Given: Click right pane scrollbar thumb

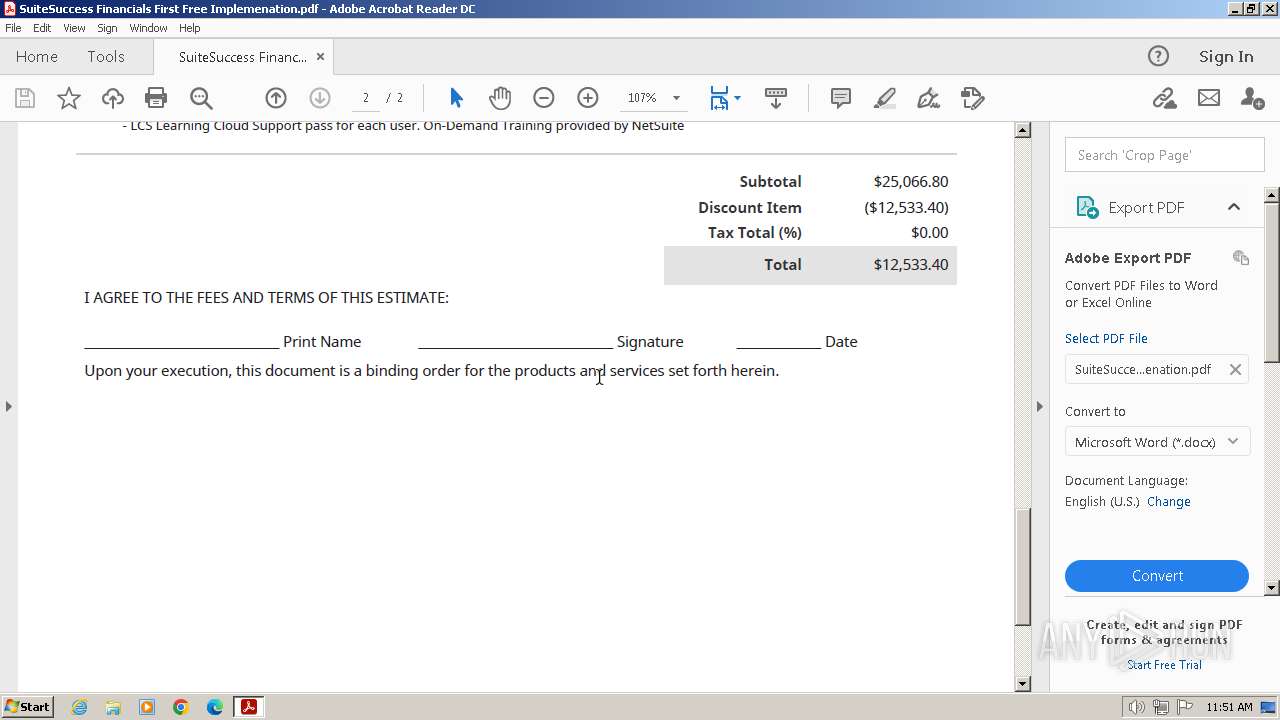Looking at the screenshot, I should (1272, 282).
